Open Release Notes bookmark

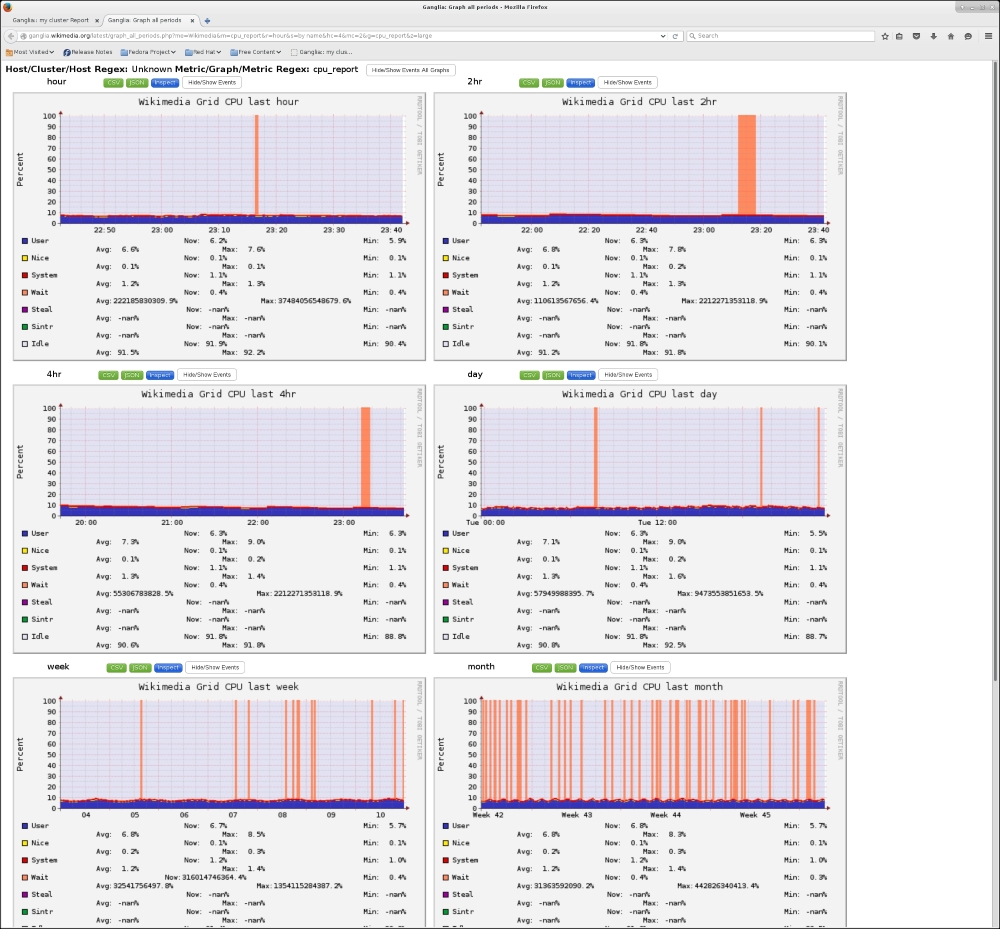pos(88,52)
